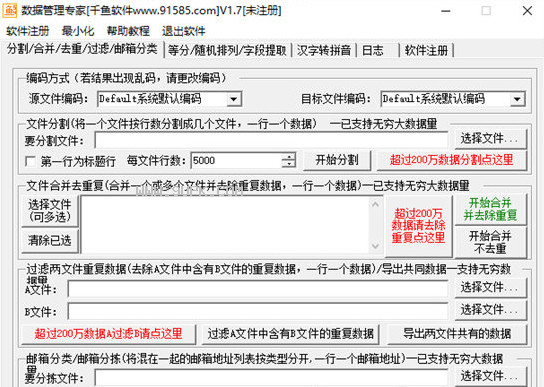Switch to the 汉字转拼音 tab
Image resolution: width=544 pixels, height=387 pixels.
324,51
